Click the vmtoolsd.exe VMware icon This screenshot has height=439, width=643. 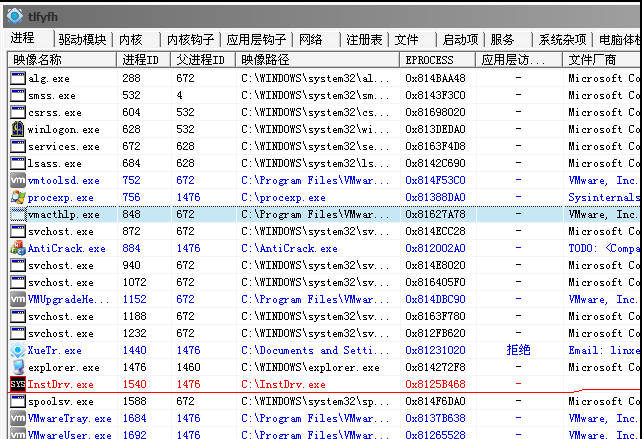(18, 180)
